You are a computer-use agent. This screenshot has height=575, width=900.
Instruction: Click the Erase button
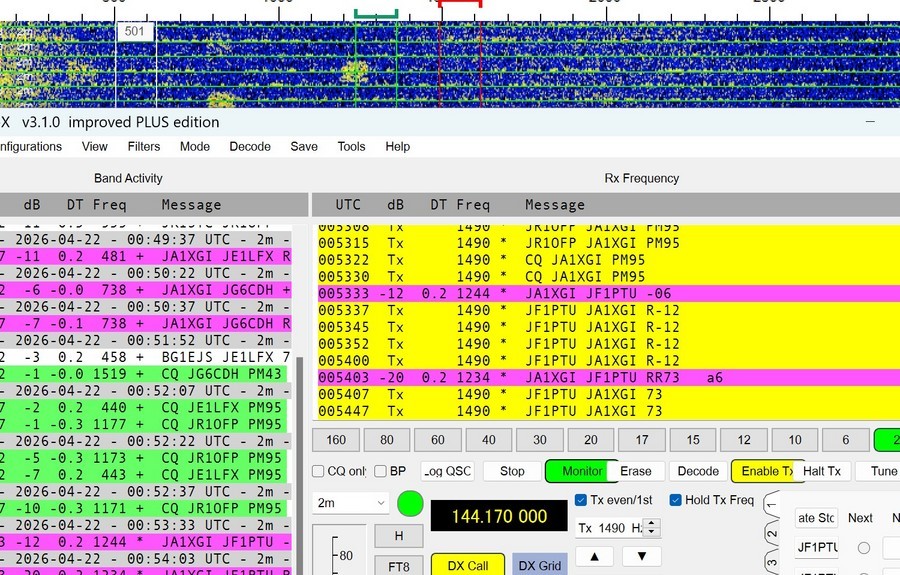tap(635, 471)
